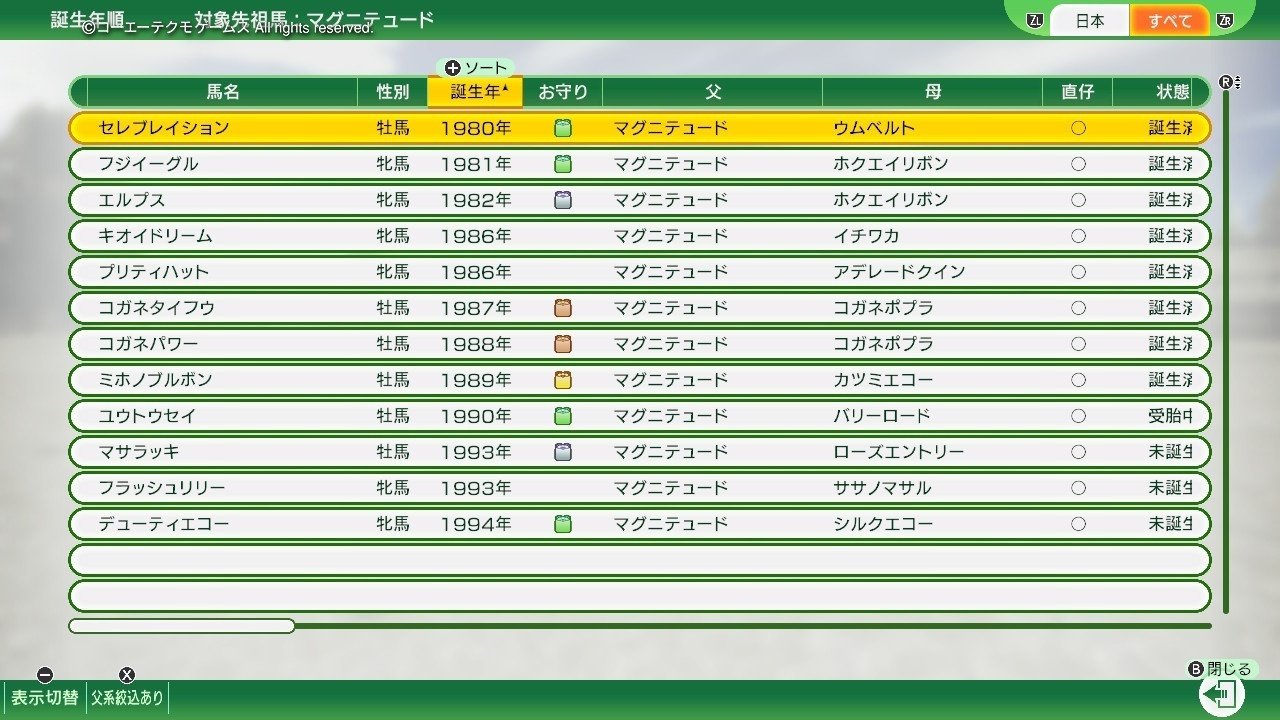Toggle the 直仔 circle for フジイーグル

1078,163
